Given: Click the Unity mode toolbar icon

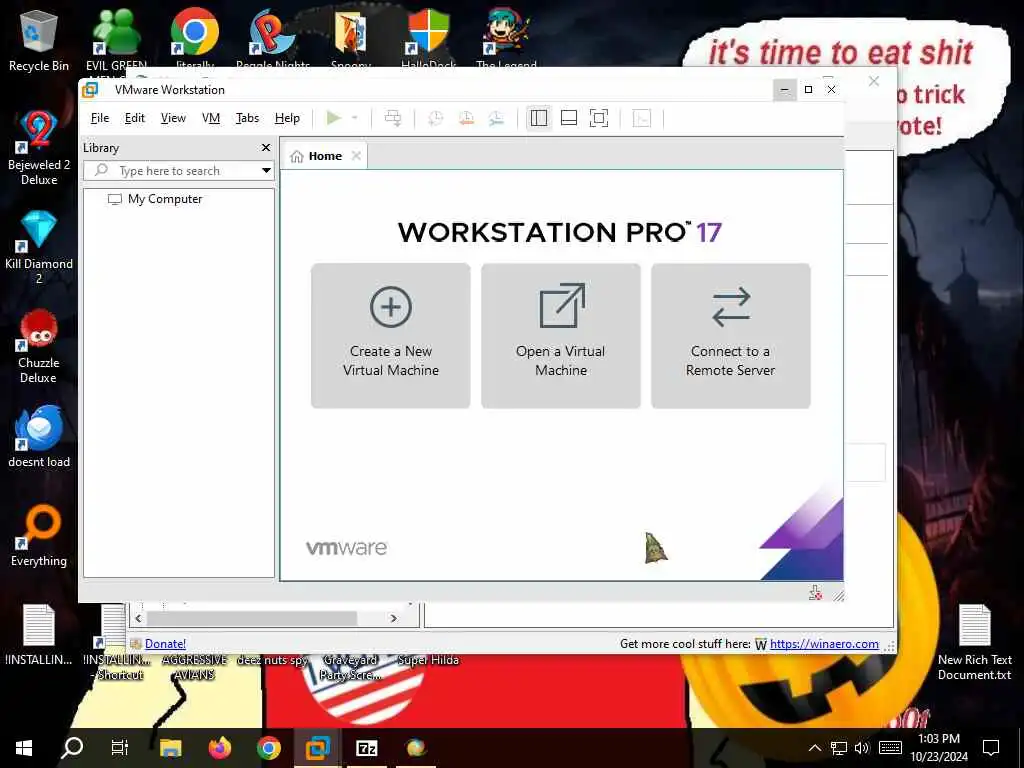Looking at the screenshot, I should point(642,118).
